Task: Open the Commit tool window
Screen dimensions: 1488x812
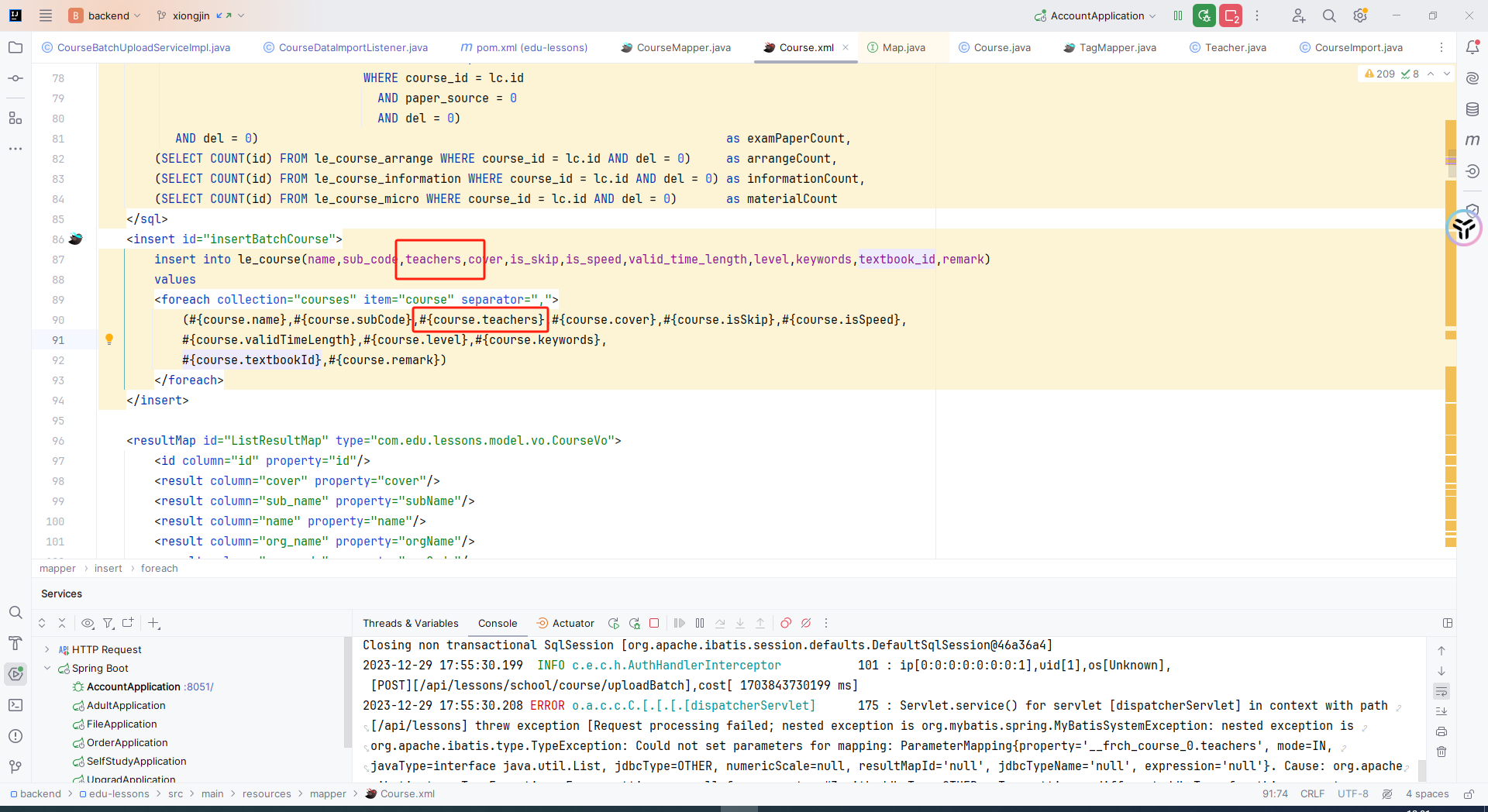Action: [15, 78]
